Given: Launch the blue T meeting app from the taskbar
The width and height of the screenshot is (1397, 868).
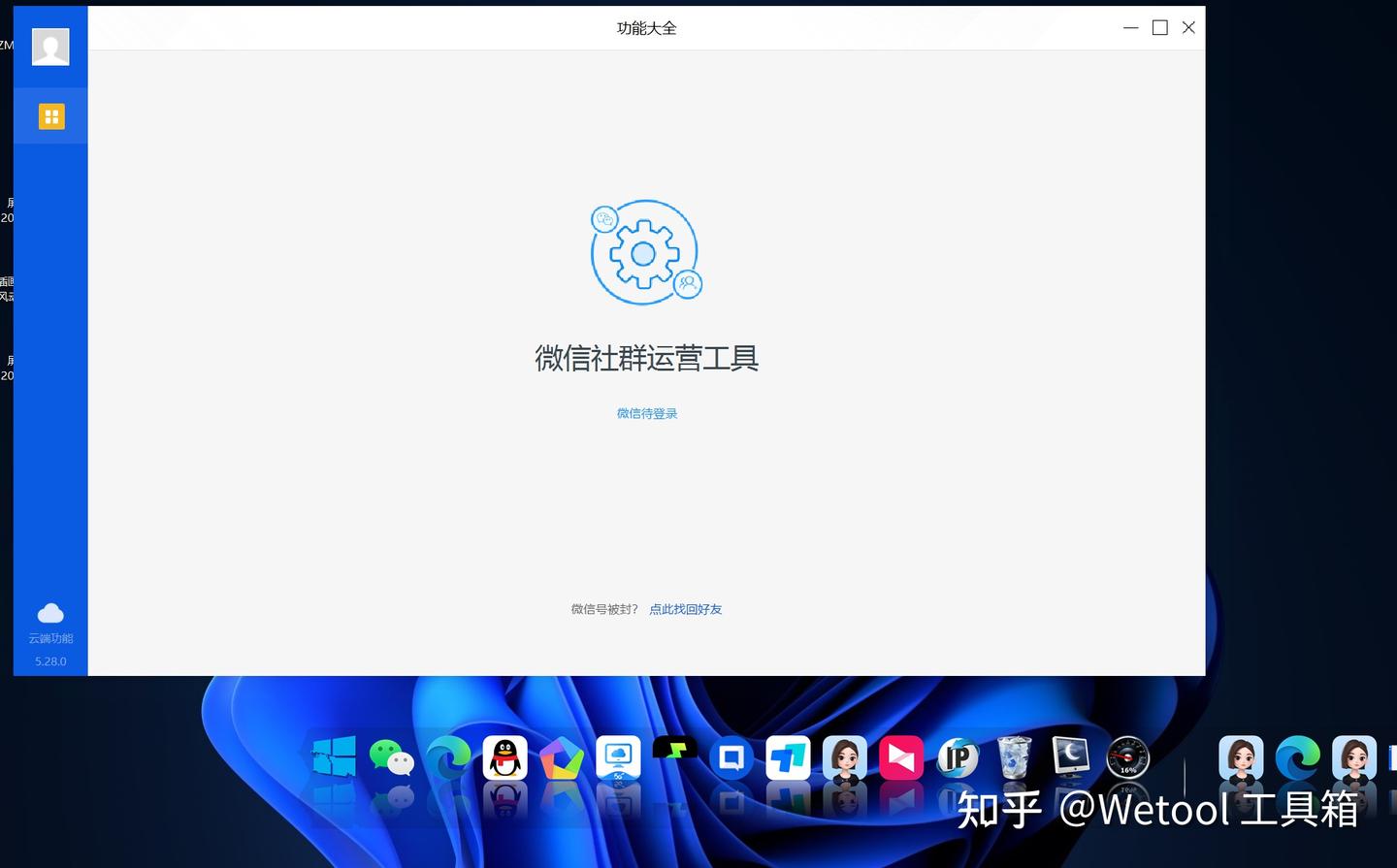Looking at the screenshot, I should pos(788,757).
